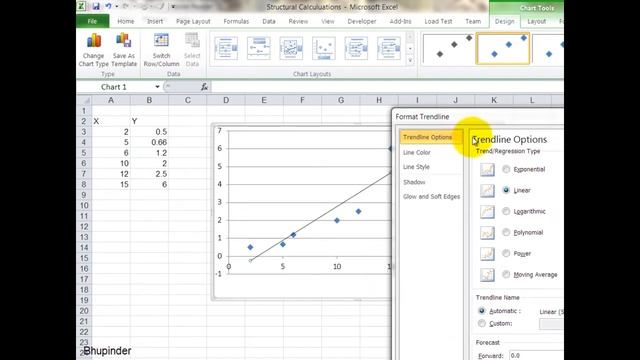Click Save As Template icon
The width and height of the screenshot is (640, 360).
[124, 50]
